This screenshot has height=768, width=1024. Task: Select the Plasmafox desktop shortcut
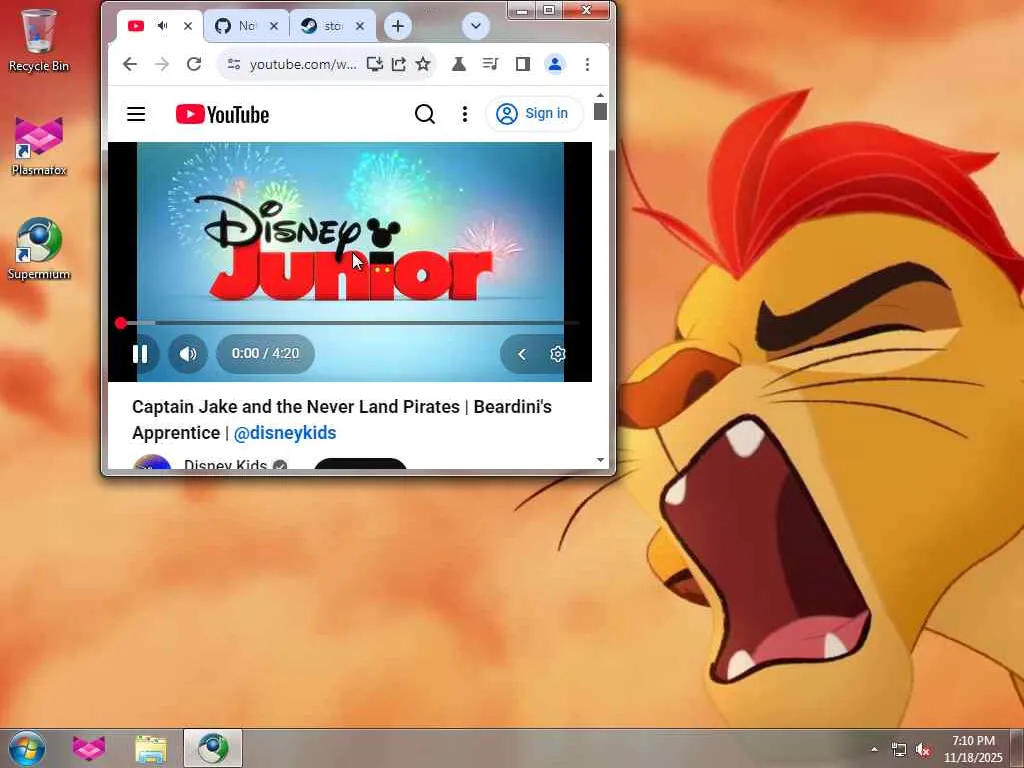pos(39,146)
